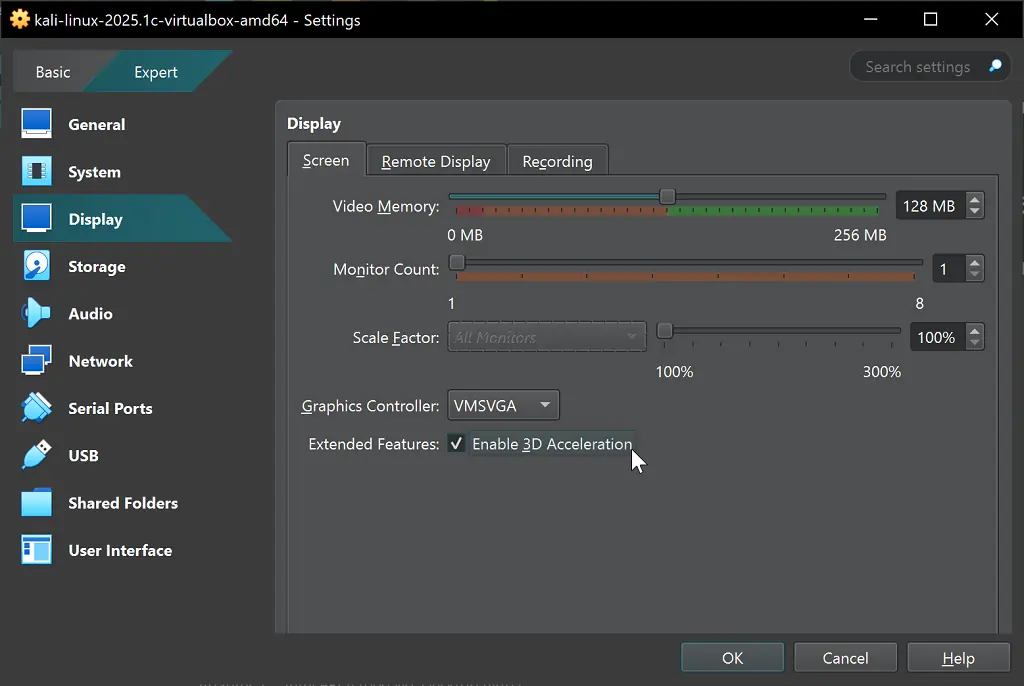Open General settings via monitor icon

pyautogui.click(x=36, y=123)
